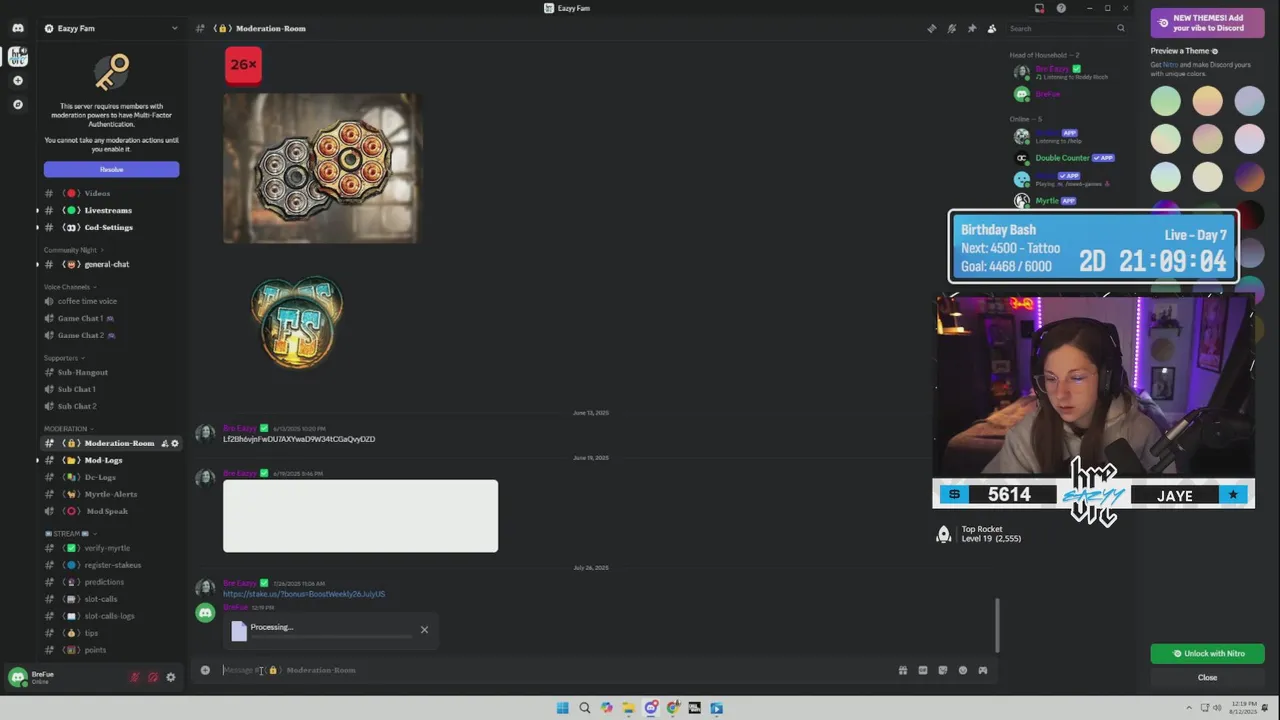Open the gift Nitro icon
Image resolution: width=1280 pixels, height=720 pixels.
903,670
